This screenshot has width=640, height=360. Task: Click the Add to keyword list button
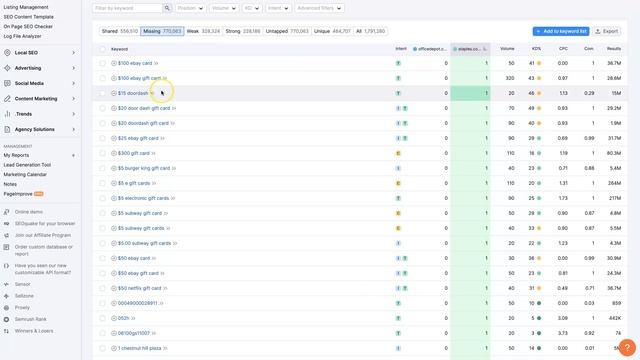[561, 31]
